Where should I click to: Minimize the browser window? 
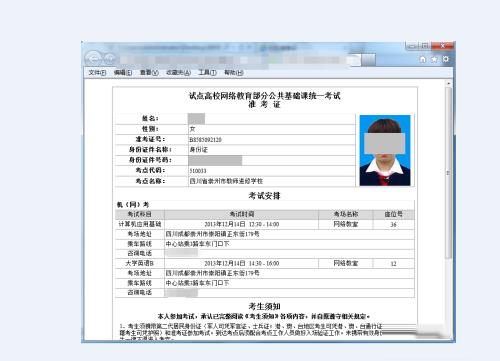click(412, 46)
